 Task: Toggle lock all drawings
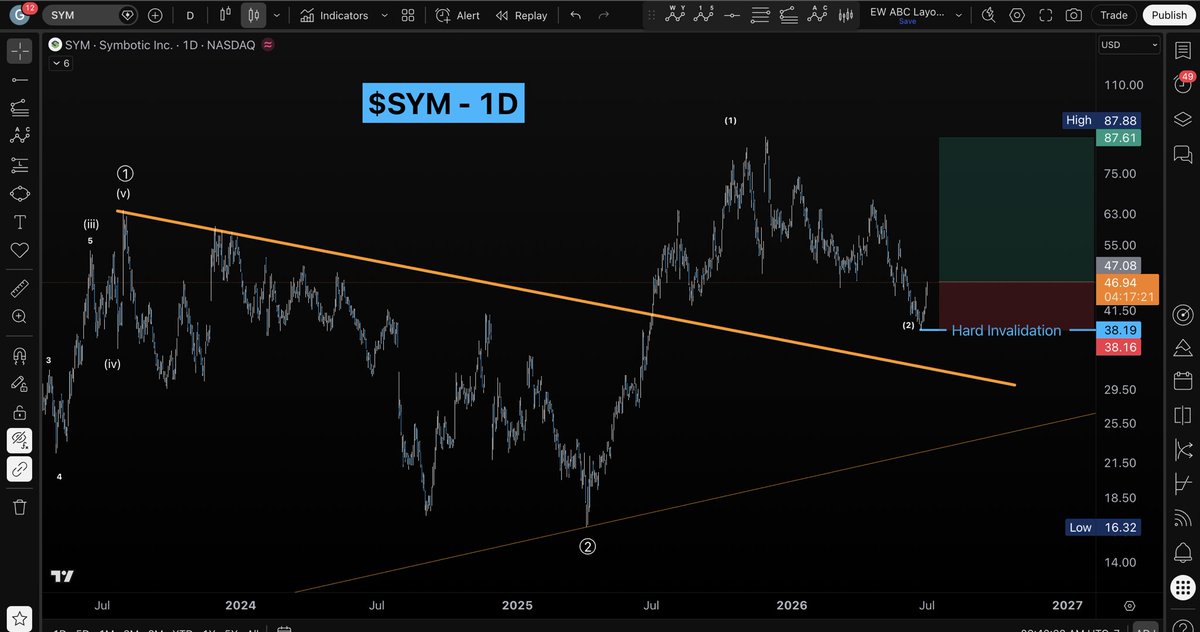coord(20,412)
